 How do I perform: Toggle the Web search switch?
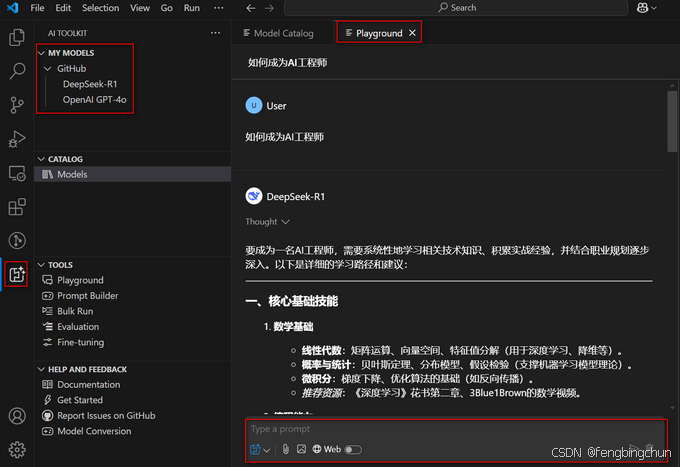tap(353, 450)
